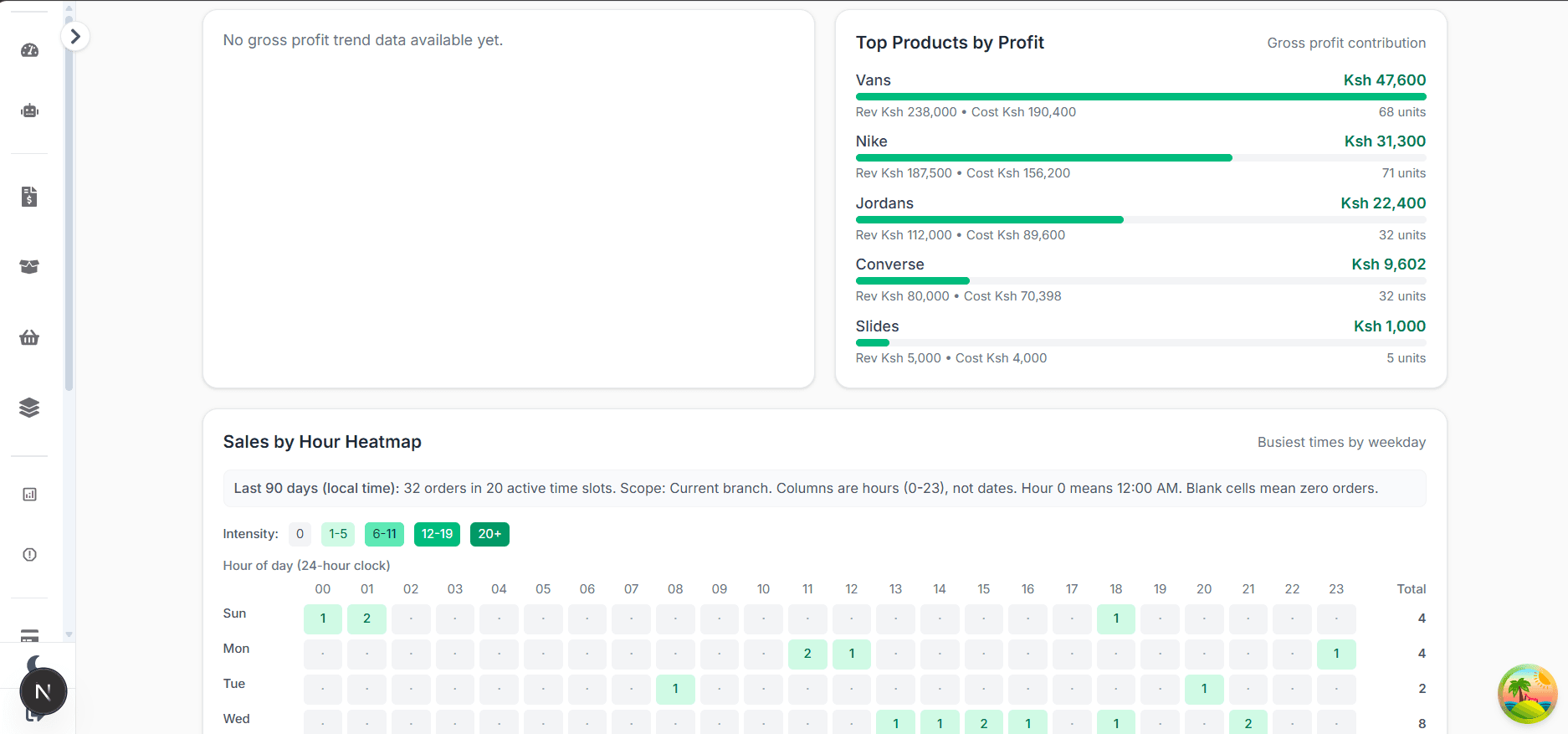Click the 'Sales by Hour Heatmap' heading

click(322, 442)
